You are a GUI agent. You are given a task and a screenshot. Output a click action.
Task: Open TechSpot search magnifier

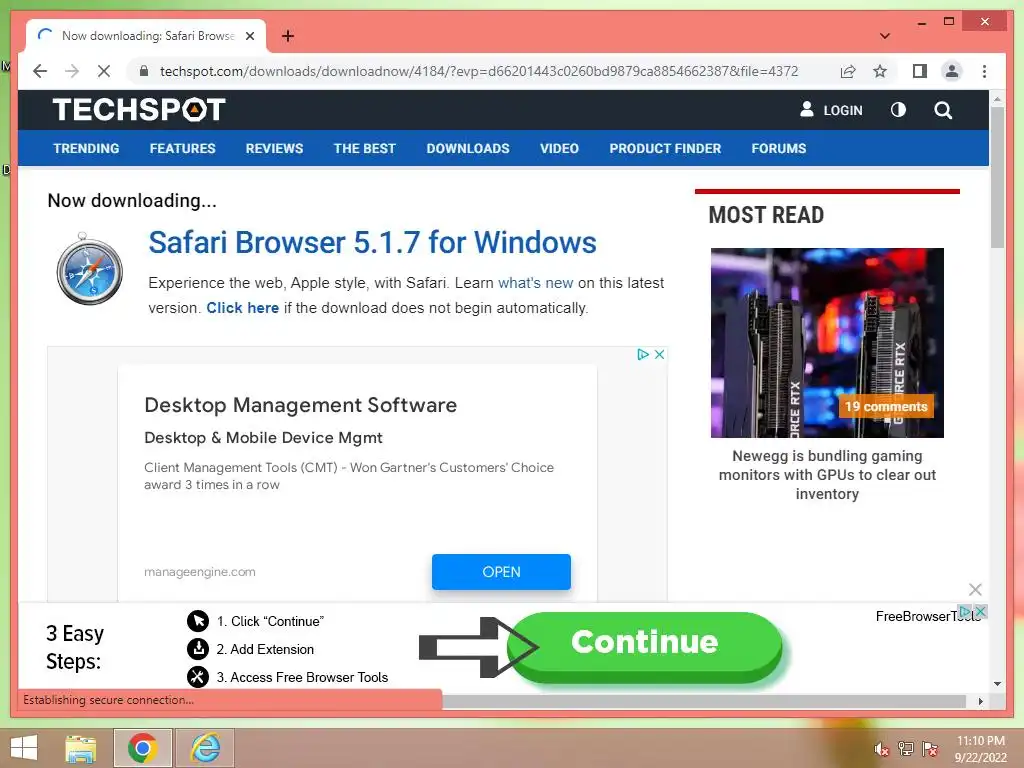tap(943, 110)
